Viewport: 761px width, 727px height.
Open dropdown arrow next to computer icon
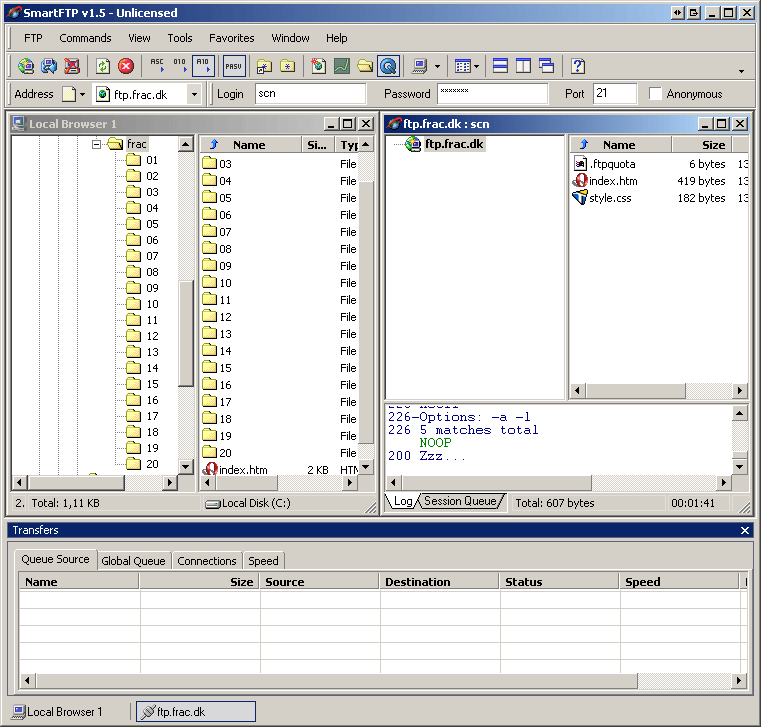click(437, 66)
